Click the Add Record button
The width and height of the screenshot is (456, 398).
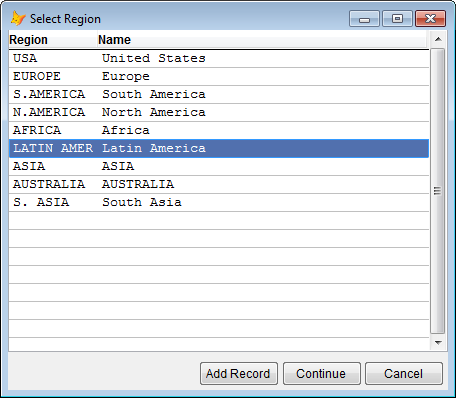coord(239,373)
